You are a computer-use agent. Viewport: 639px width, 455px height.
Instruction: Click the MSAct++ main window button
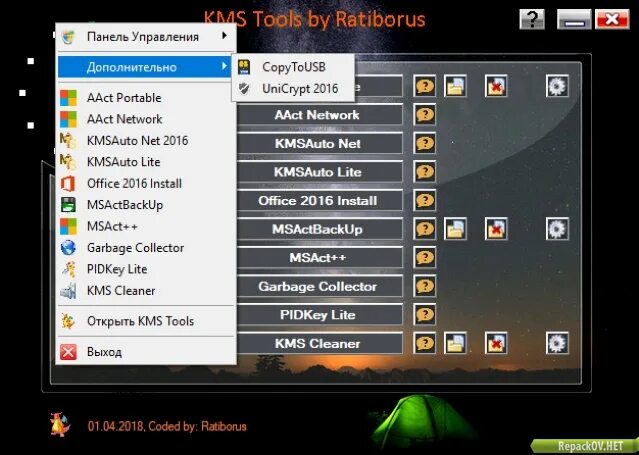[x=320, y=258]
